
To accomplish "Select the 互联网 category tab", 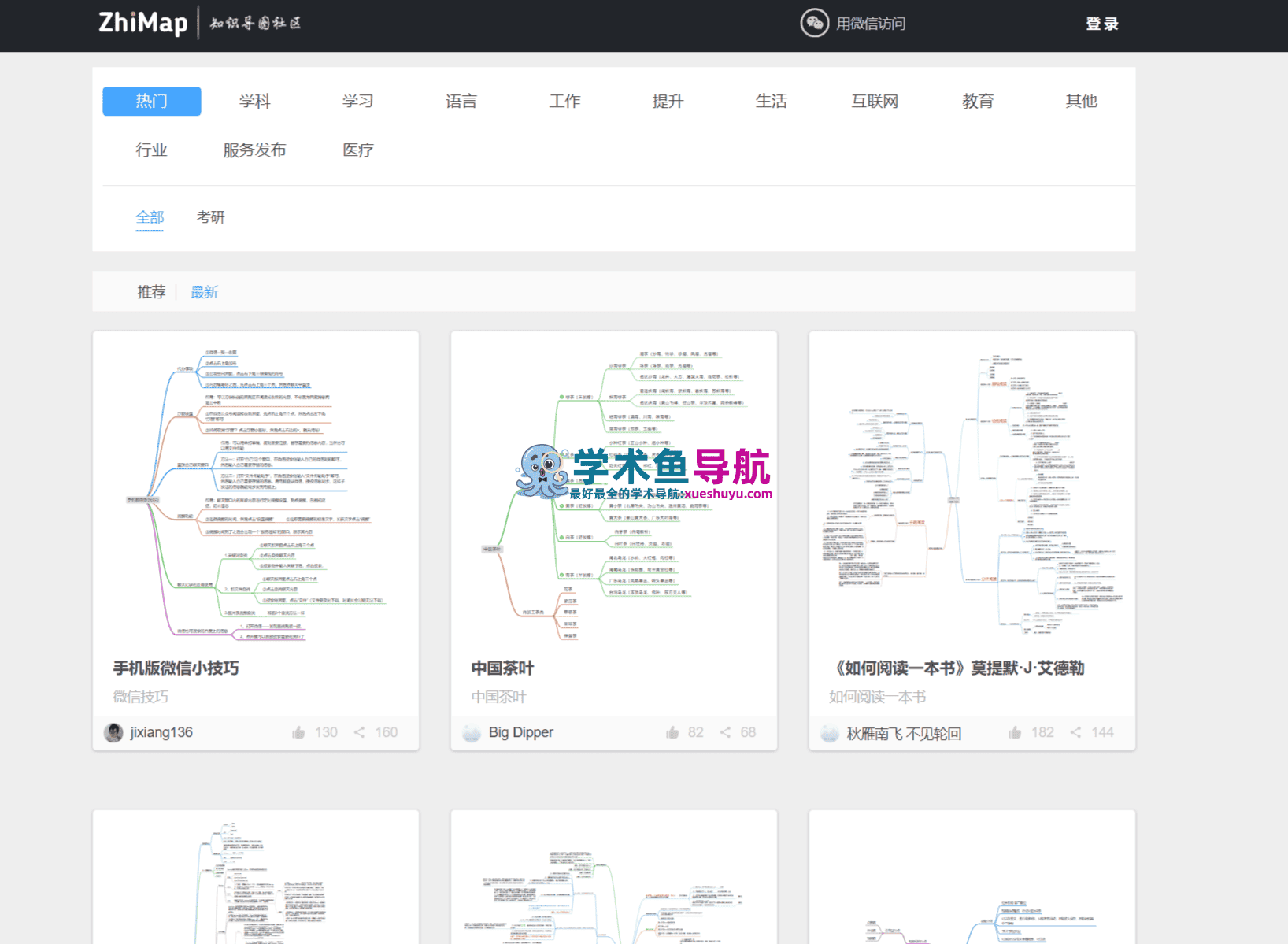I will [875, 101].
